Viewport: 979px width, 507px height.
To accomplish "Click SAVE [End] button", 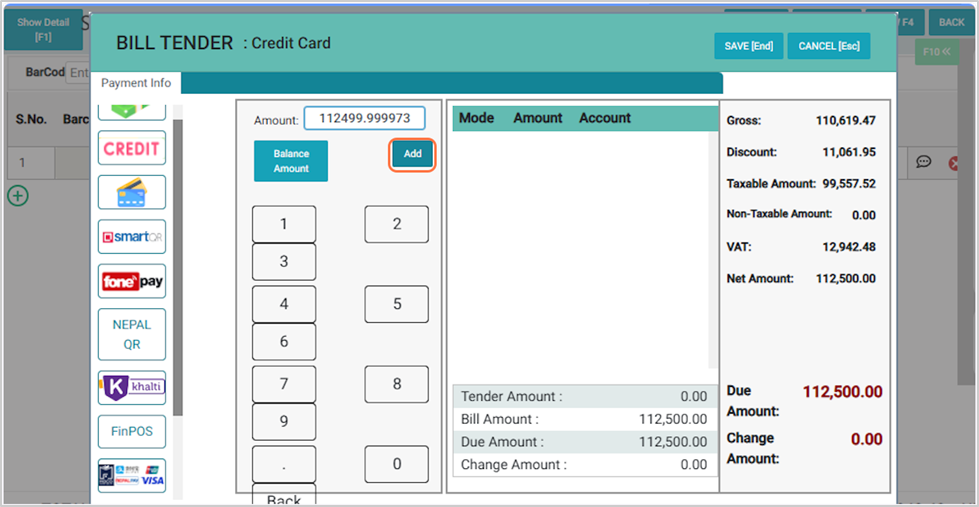I will point(748,46).
